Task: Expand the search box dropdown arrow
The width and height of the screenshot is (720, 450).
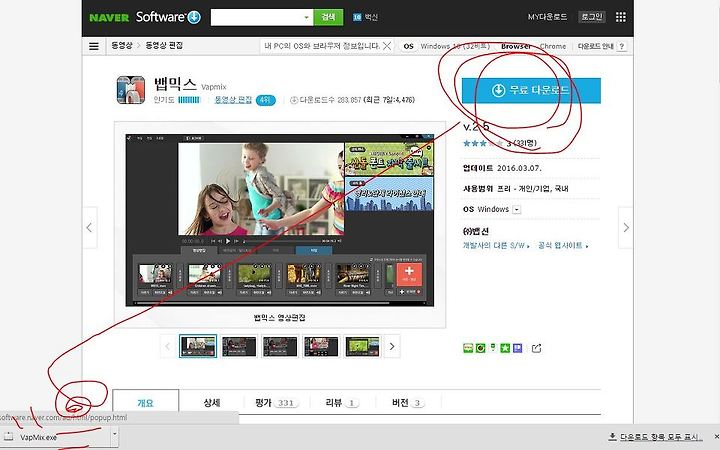Action: [307, 17]
